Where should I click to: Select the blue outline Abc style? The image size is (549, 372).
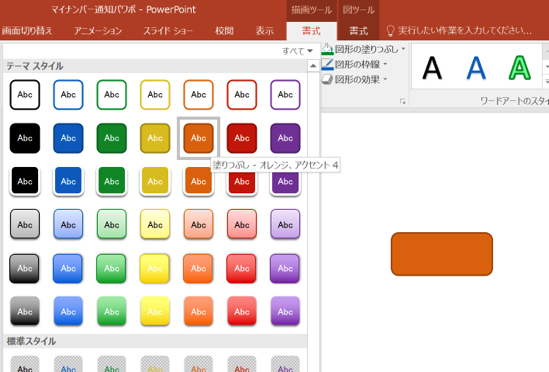click(68, 95)
